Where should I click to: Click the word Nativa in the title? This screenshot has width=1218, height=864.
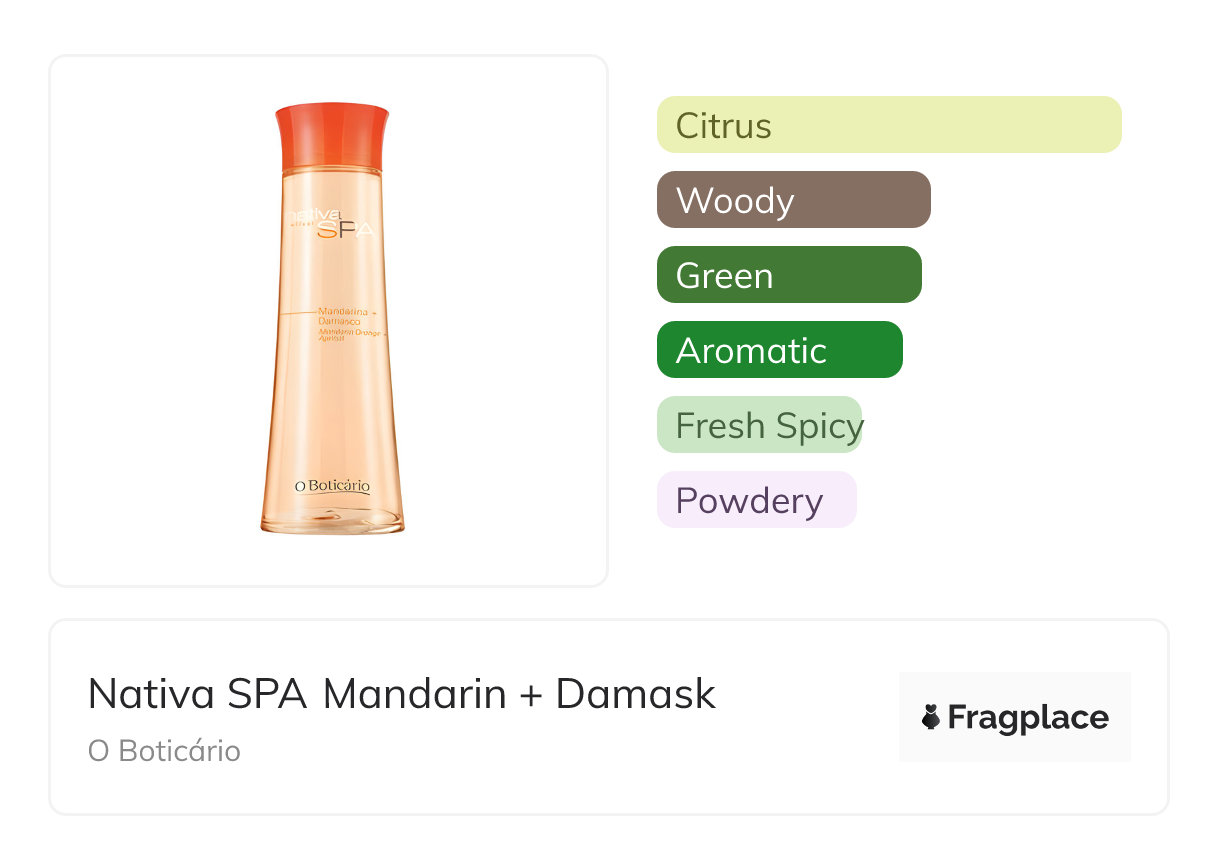[151, 694]
